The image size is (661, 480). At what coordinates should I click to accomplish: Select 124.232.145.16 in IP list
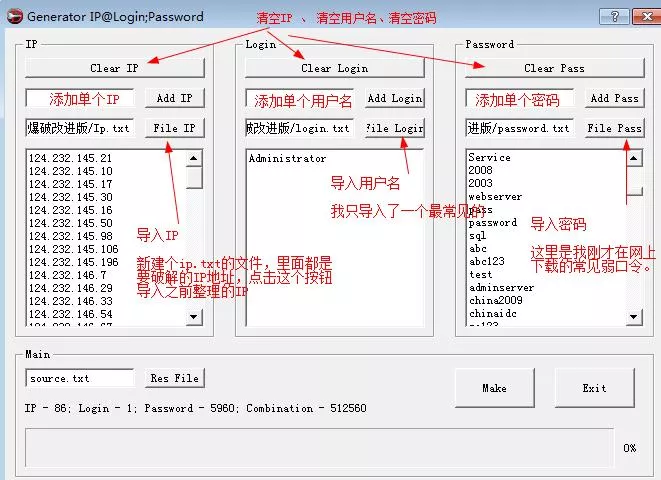click(70, 210)
